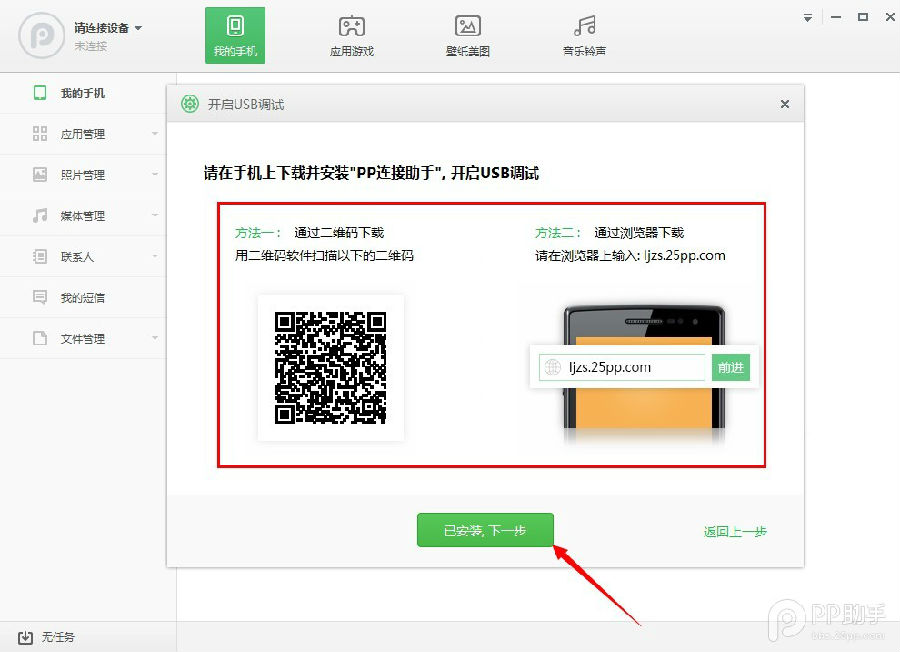Click the 联系人 contacts icon
The height and width of the screenshot is (652, 900).
coord(40,257)
